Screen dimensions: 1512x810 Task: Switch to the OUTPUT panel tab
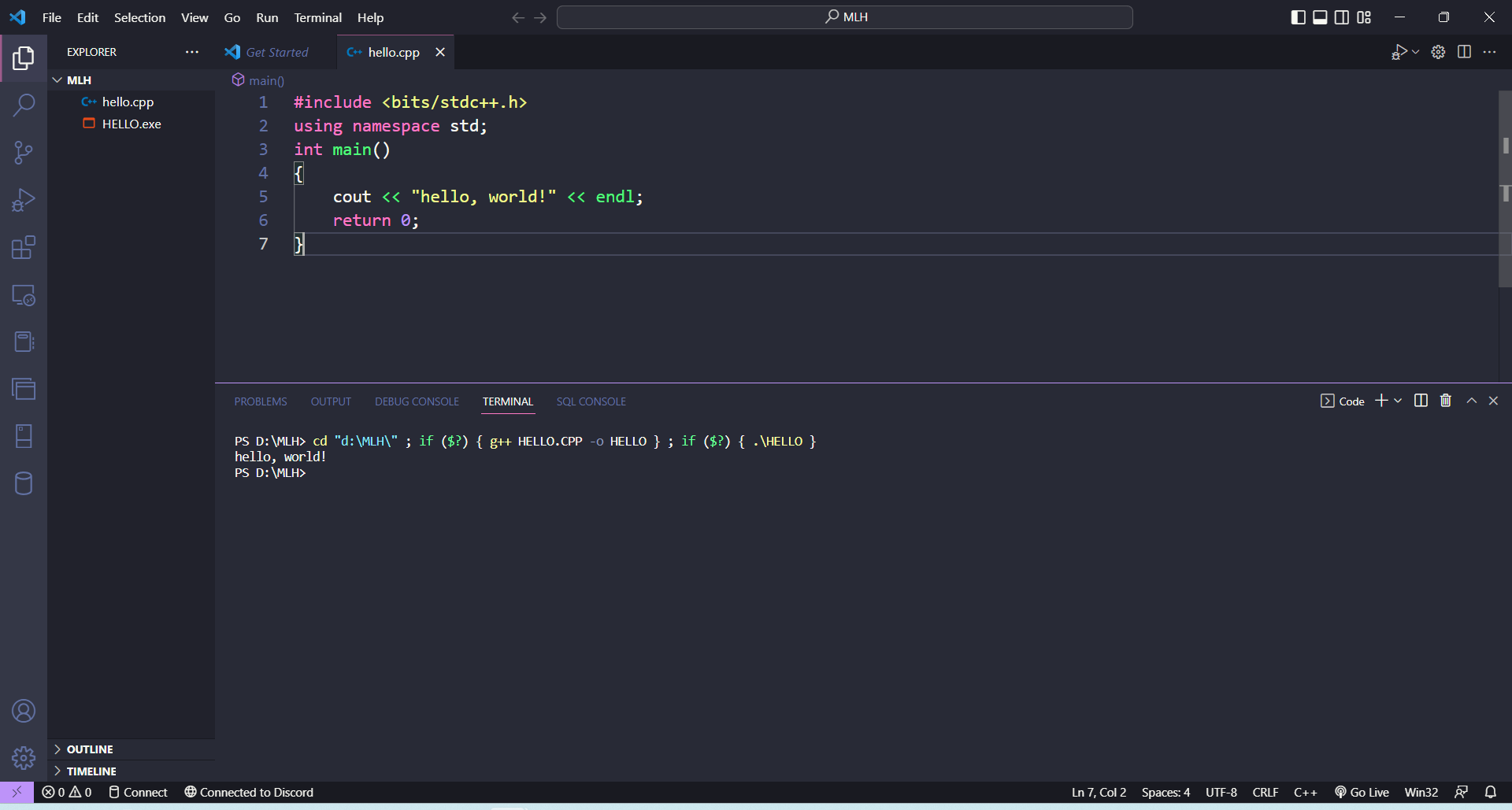click(x=331, y=401)
